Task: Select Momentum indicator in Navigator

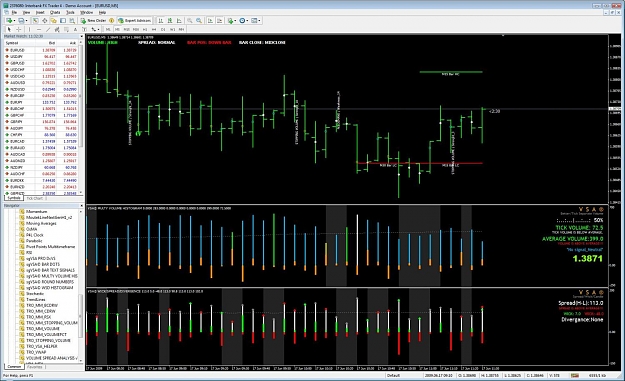Action: point(36,212)
